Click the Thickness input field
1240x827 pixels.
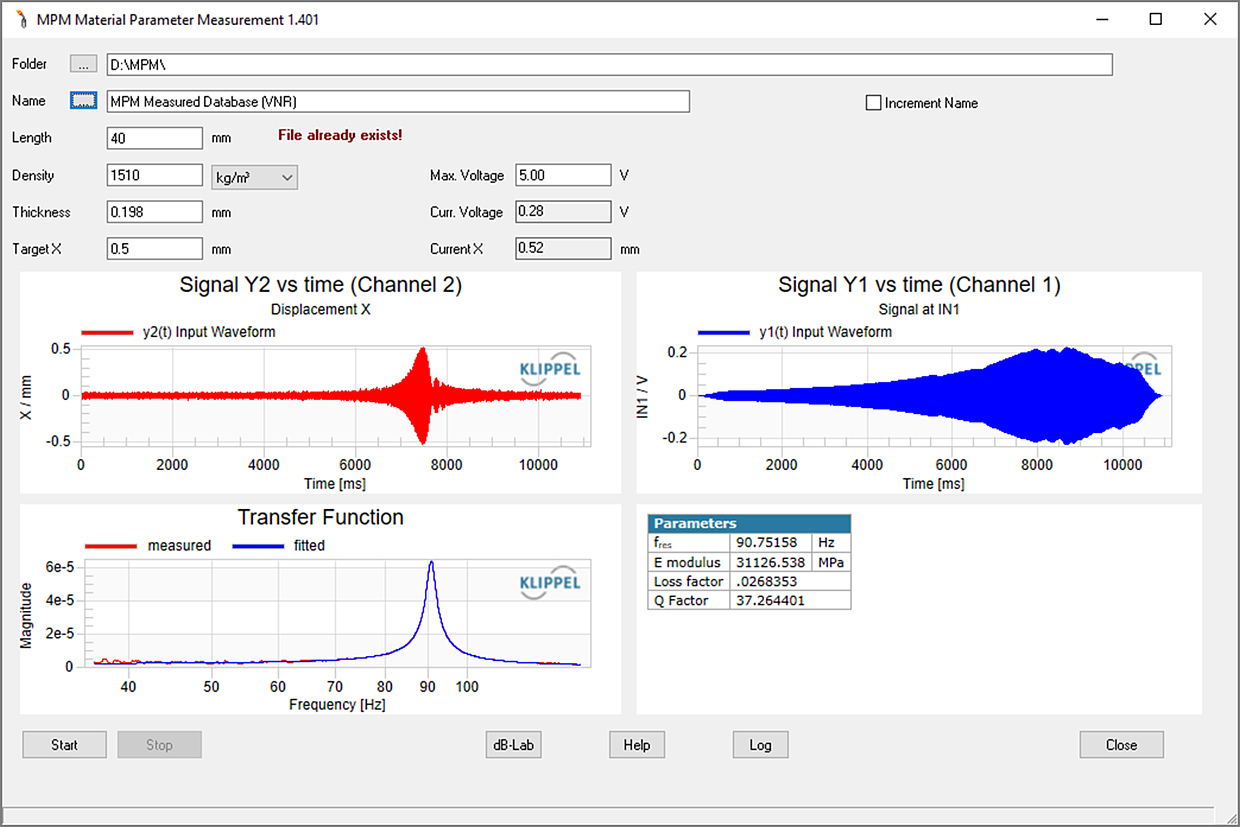point(154,212)
